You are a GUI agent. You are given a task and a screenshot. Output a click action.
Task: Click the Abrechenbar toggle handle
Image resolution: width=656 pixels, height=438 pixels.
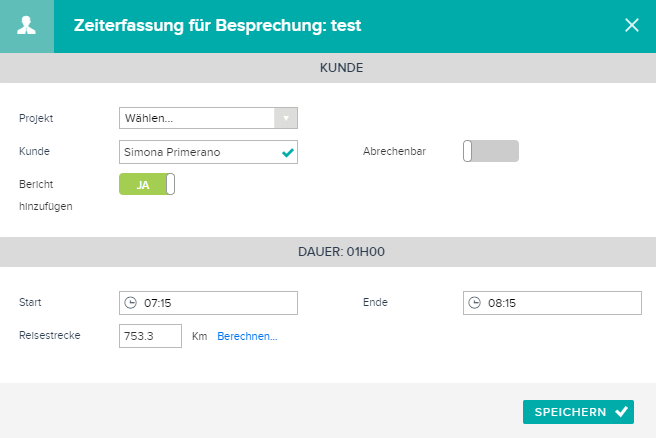pos(467,151)
